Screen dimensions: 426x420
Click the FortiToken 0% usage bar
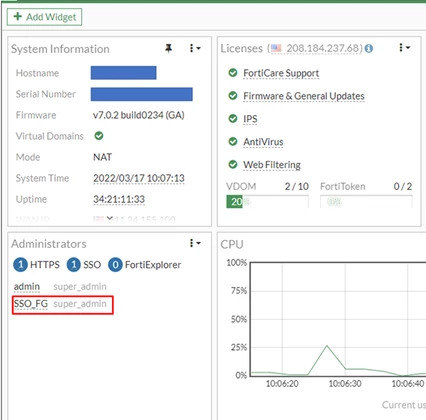[x=366, y=202]
